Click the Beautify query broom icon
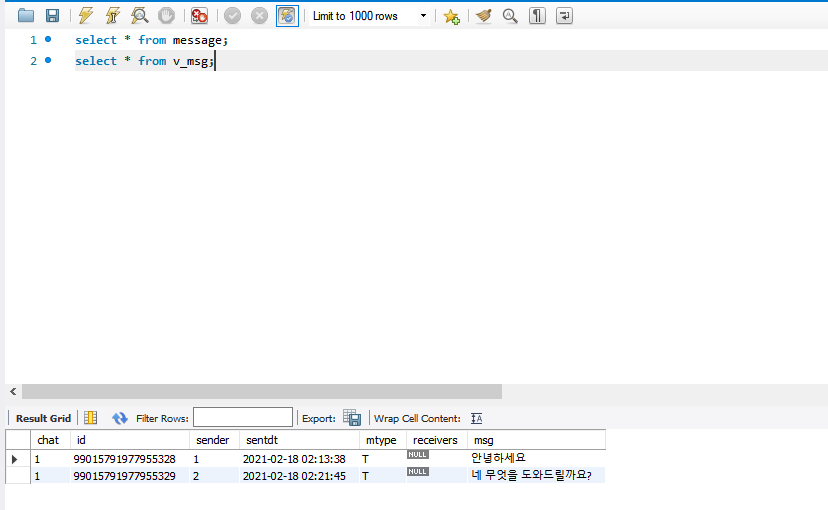This screenshot has width=828, height=510. coord(484,16)
